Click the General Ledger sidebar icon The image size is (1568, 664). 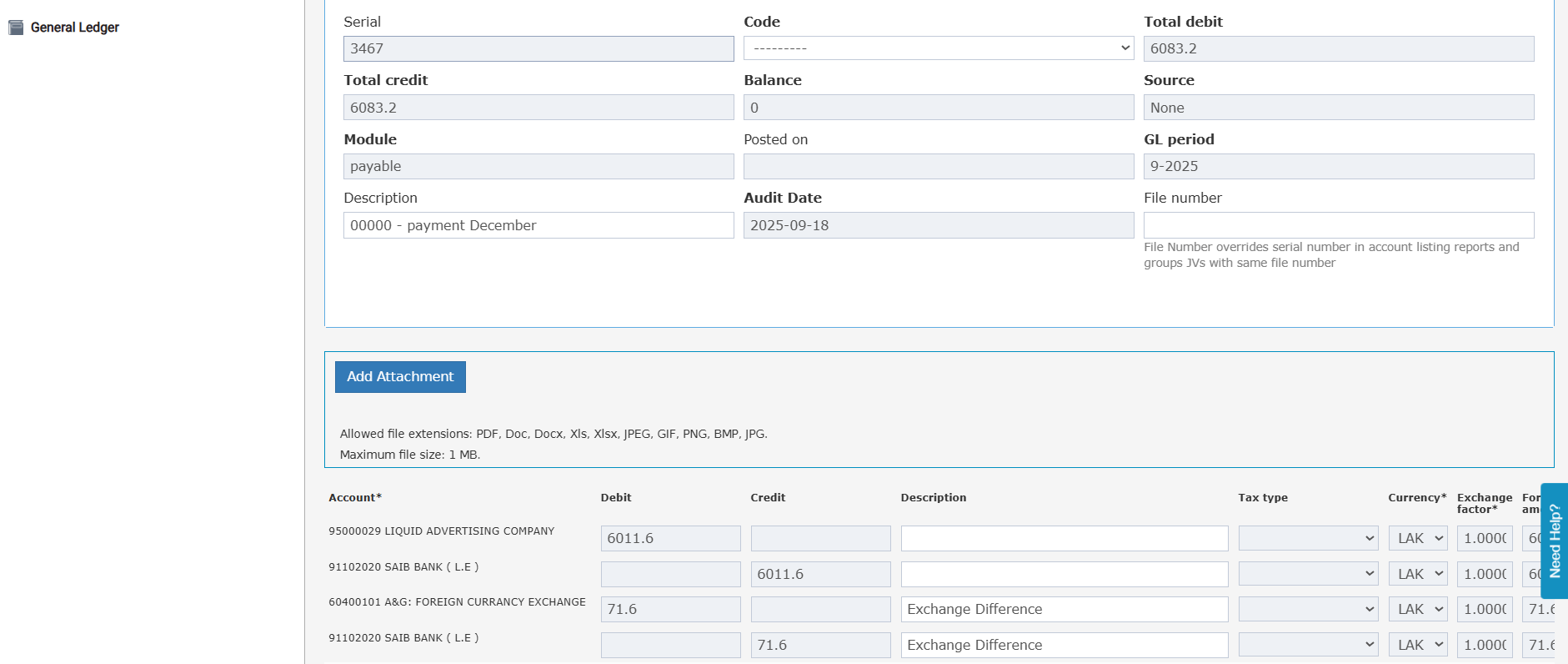pyautogui.click(x=16, y=28)
